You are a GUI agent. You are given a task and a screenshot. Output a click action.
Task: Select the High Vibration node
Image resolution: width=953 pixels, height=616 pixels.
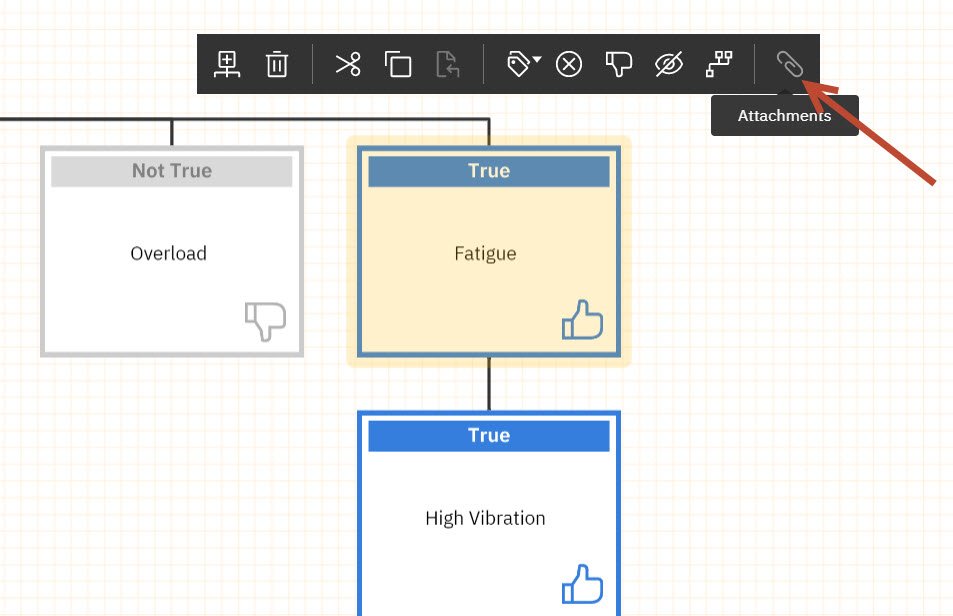489,513
